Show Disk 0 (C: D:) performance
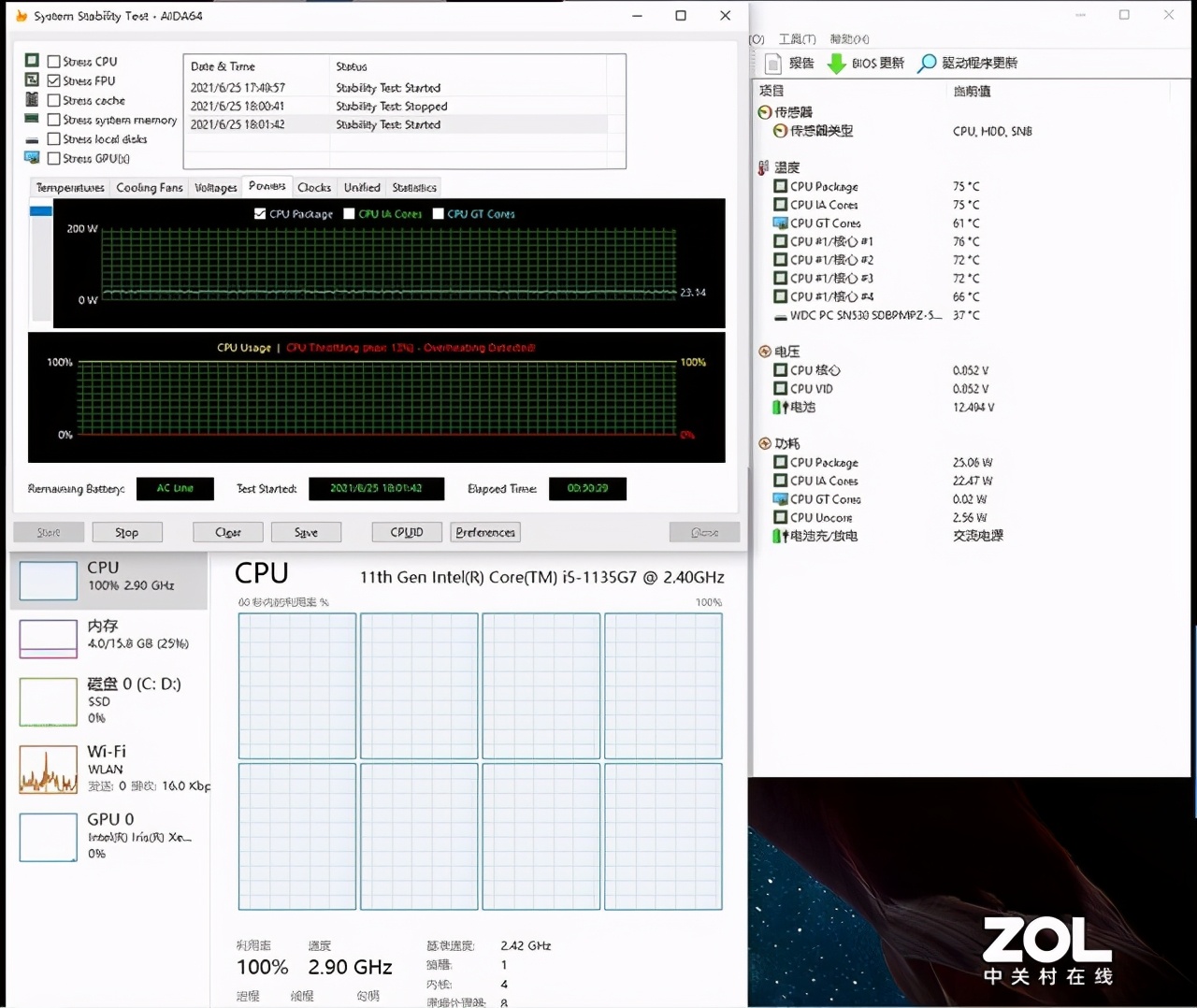1197x1008 pixels. tap(108, 701)
